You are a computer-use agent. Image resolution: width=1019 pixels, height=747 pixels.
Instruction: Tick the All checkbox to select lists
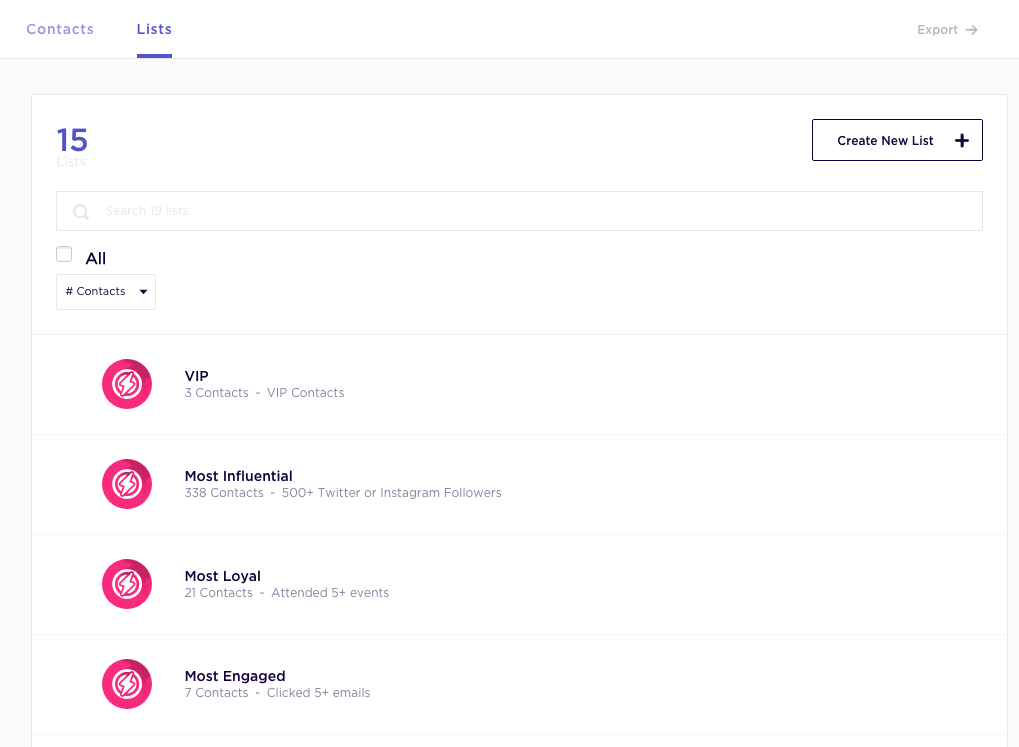[x=65, y=254]
